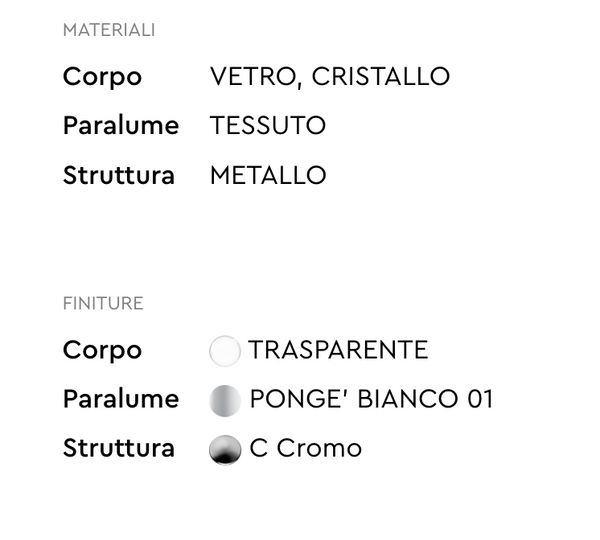Click the finish code letter C before Cromo
The image size is (600, 540).
[259, 449]
